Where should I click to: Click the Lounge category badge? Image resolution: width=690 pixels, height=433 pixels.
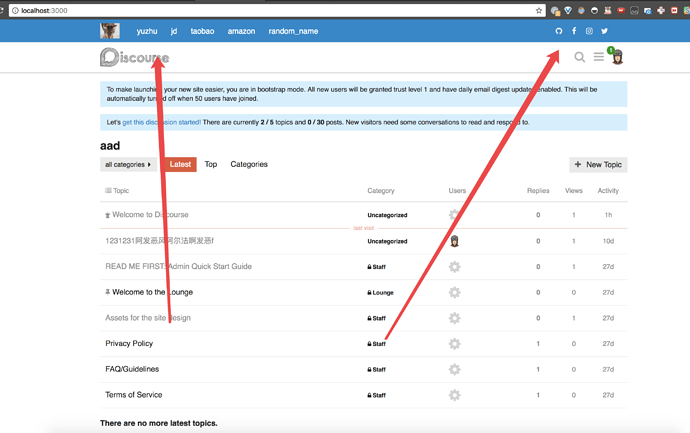click(x=381, y=293)
